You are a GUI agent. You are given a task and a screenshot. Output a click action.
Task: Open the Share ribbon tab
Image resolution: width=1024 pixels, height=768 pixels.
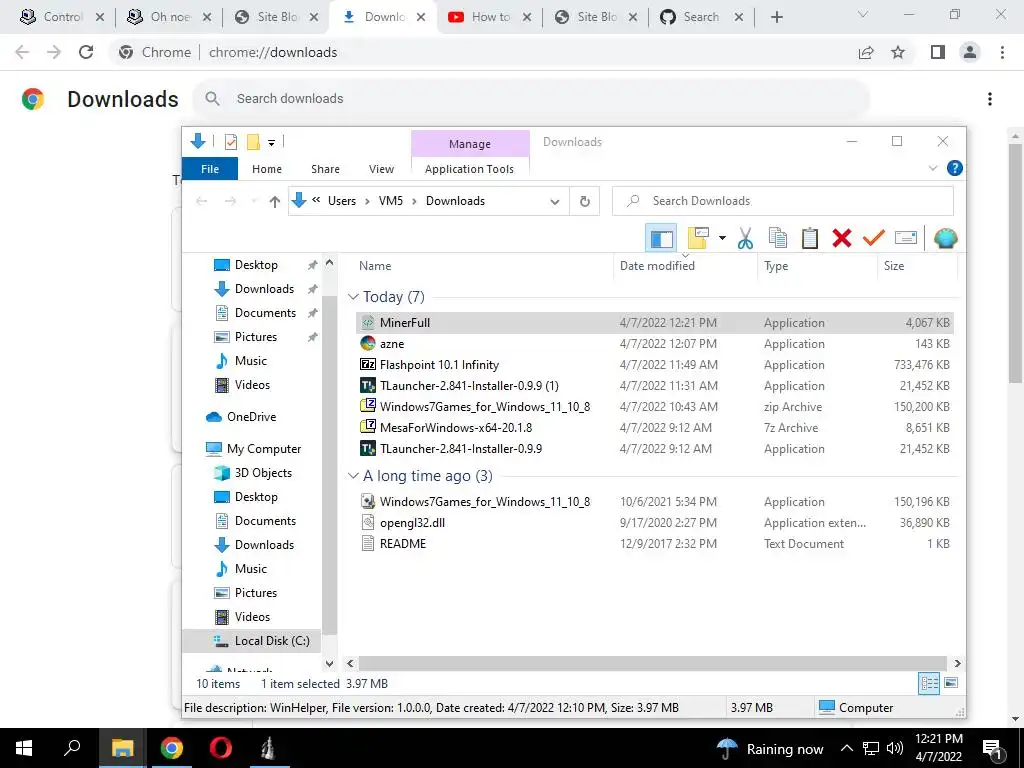tap(325, 169)
